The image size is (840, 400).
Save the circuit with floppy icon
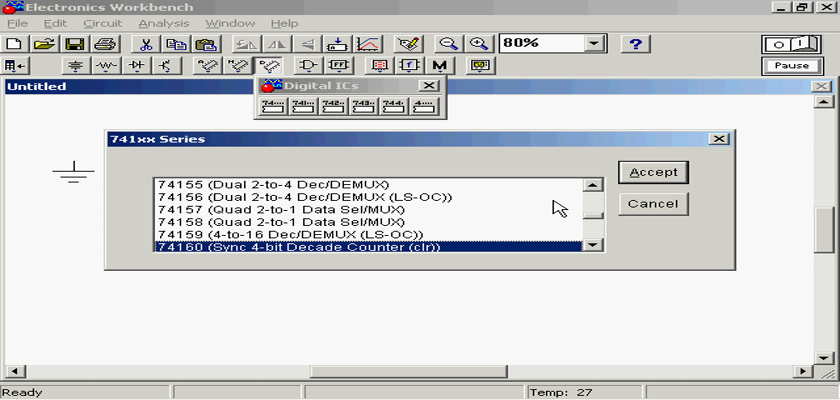point(74,44)
